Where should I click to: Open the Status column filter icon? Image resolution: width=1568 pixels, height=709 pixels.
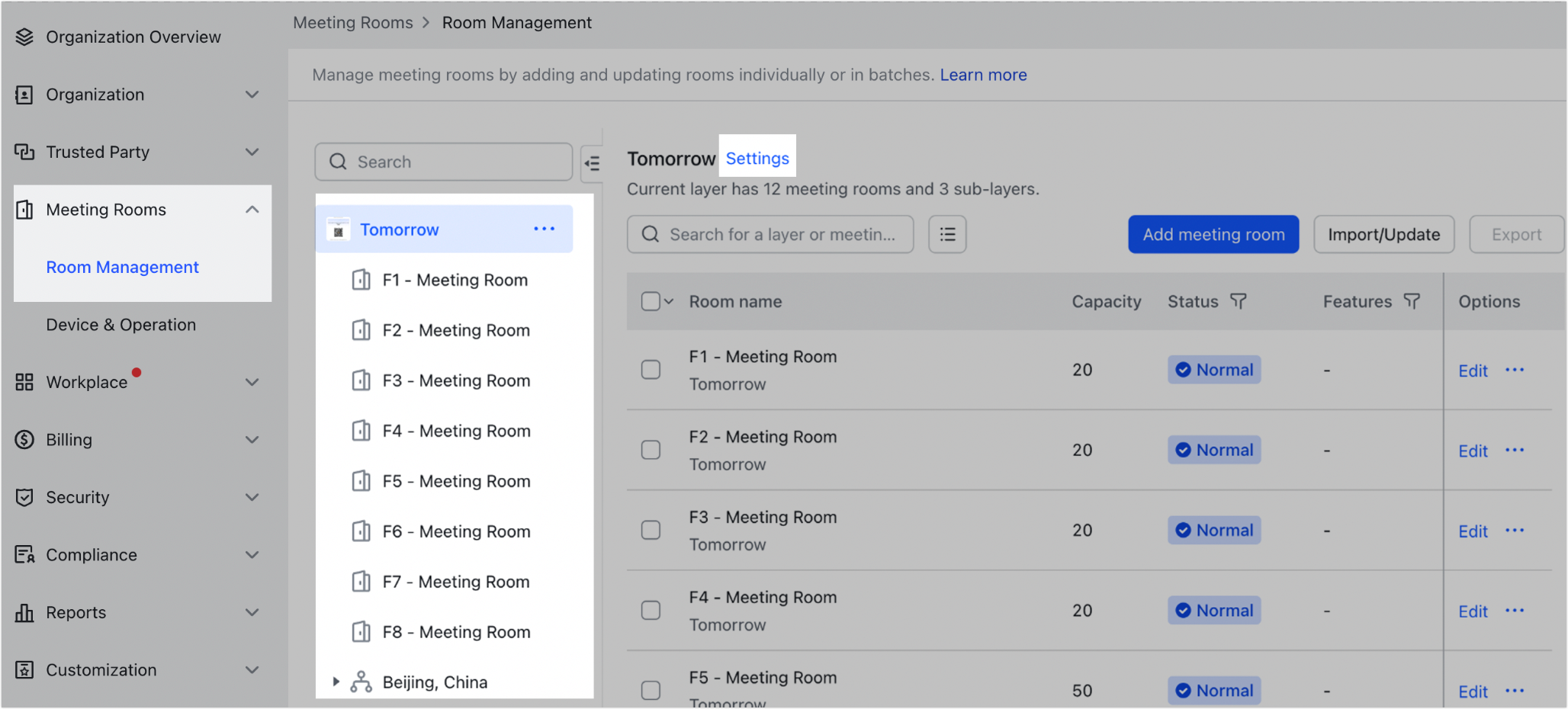pos(1239,301)
